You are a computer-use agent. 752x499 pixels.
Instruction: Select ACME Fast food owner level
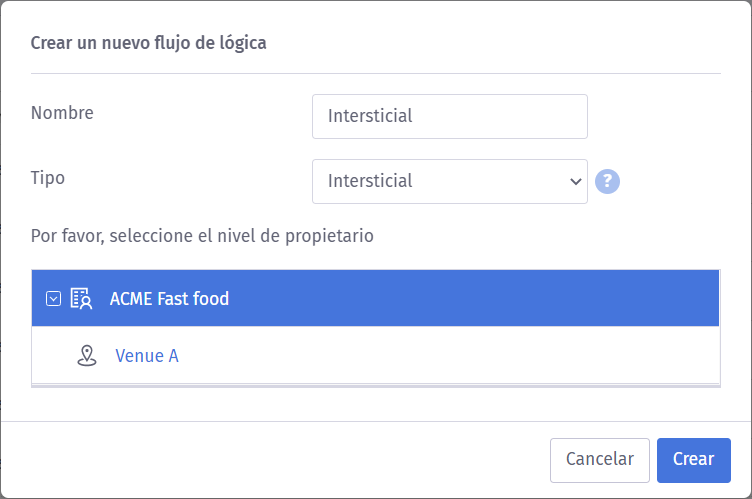(169, 298)
